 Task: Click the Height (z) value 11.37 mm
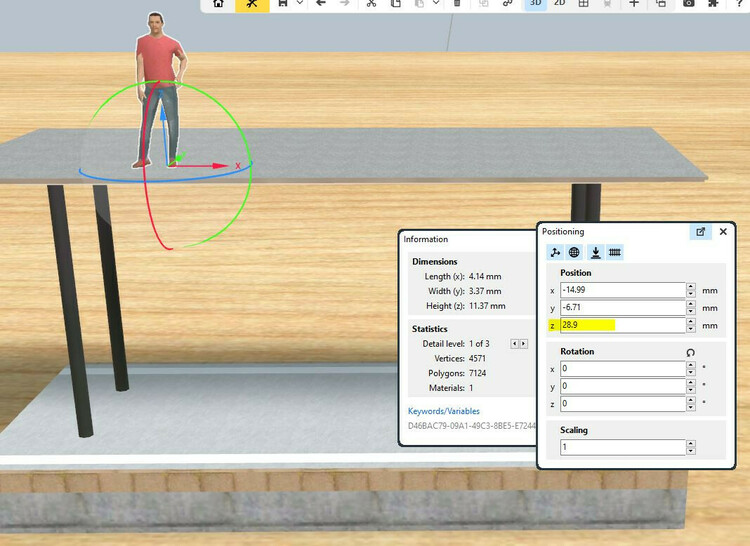click(x=487, y=306)
